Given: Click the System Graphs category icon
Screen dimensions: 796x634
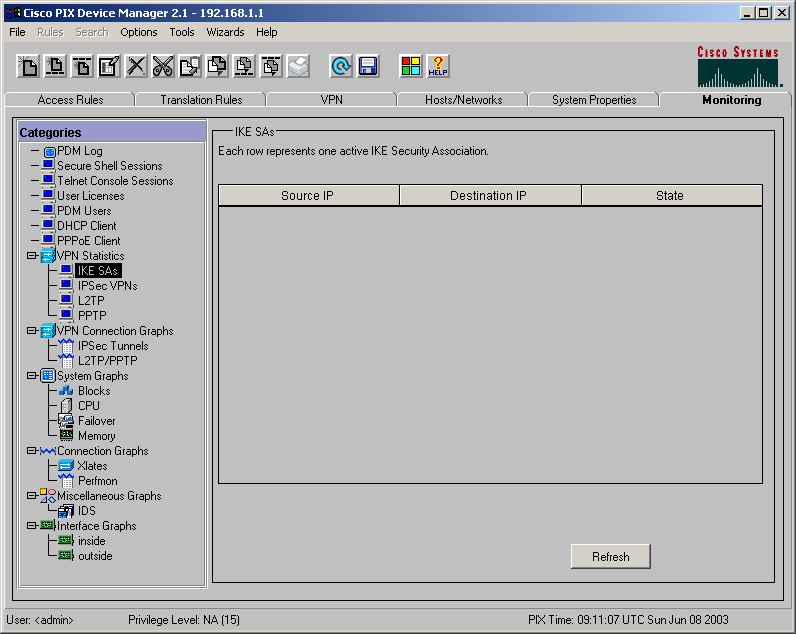Looking at the screenshot, I should click(48, 376).
